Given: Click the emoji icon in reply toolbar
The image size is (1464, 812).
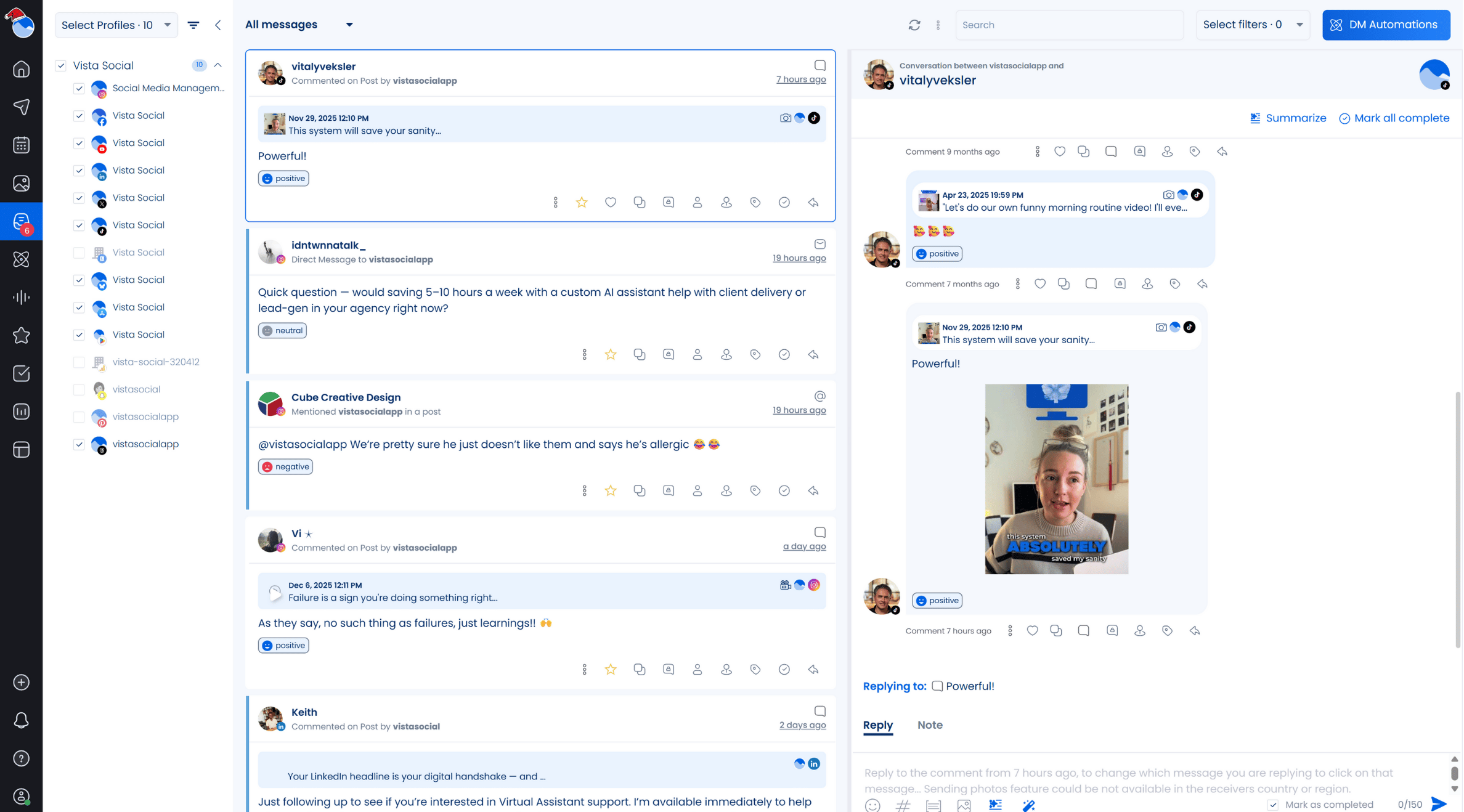Looking at the screenshot, I should tap(872, 805).
